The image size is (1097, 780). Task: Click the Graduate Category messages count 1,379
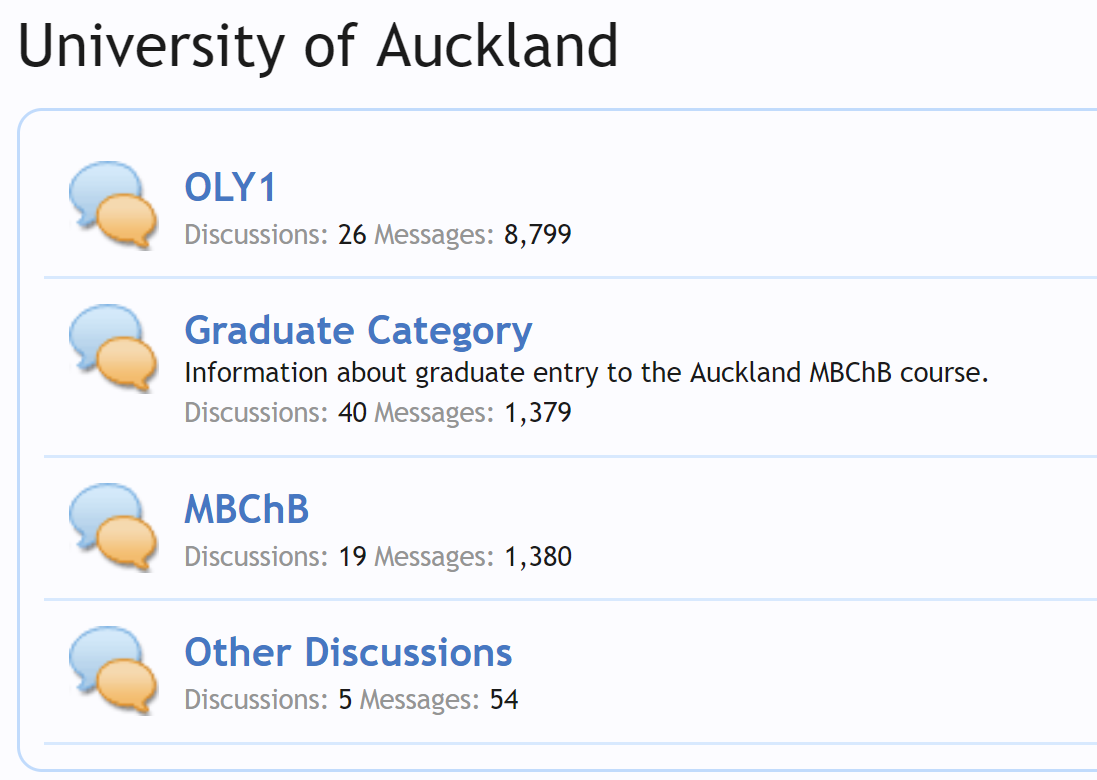538,412
